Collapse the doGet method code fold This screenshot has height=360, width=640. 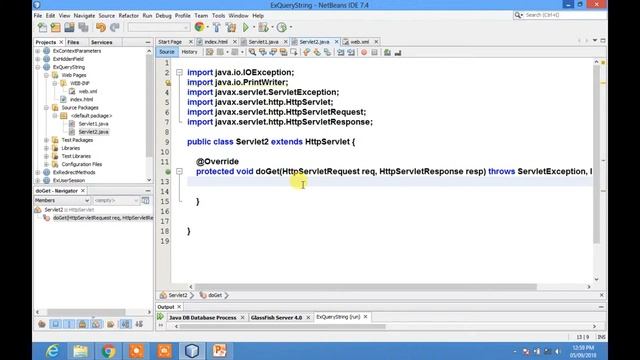(x=179, y=171)
